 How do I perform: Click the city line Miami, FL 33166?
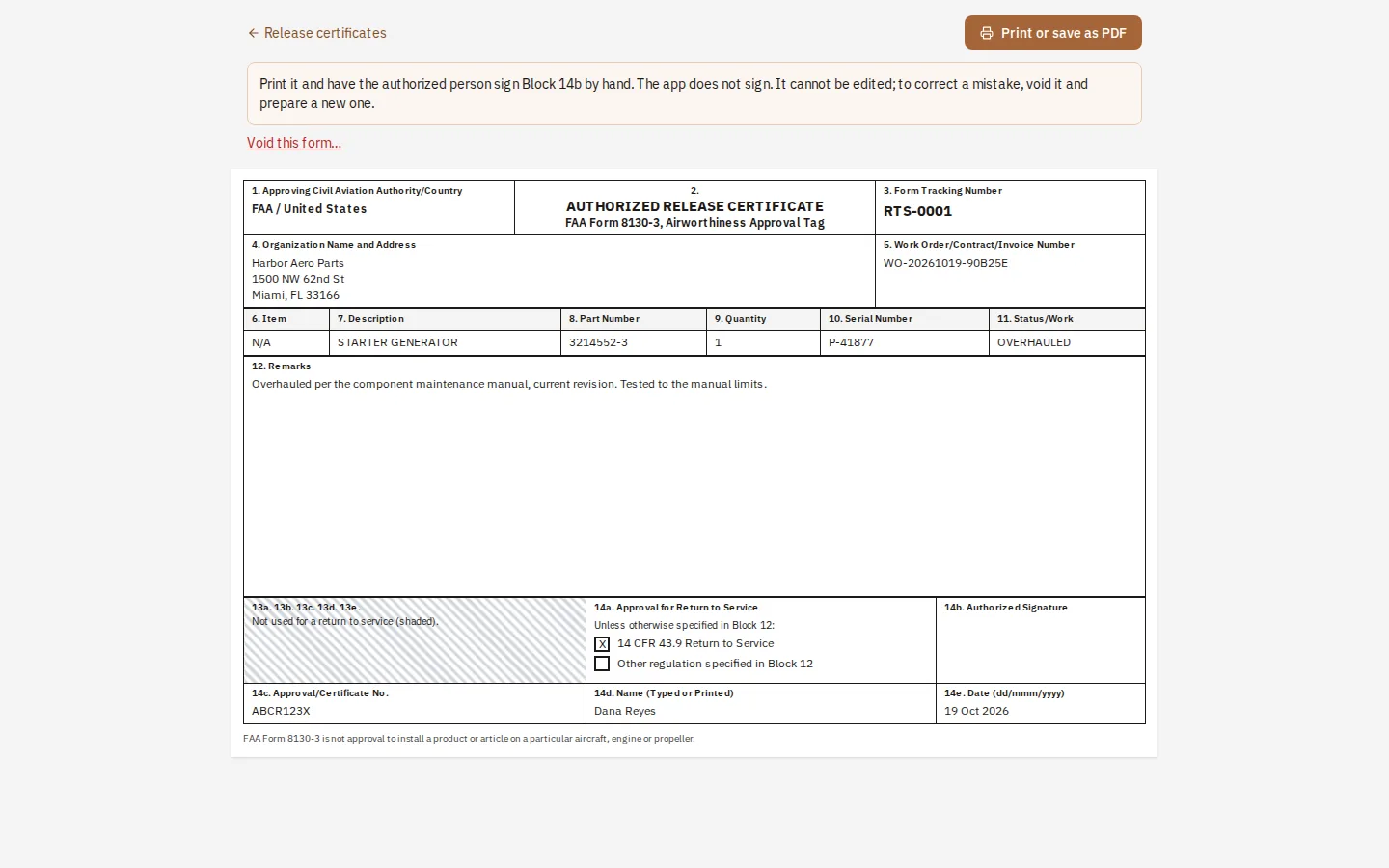point(295,295)
